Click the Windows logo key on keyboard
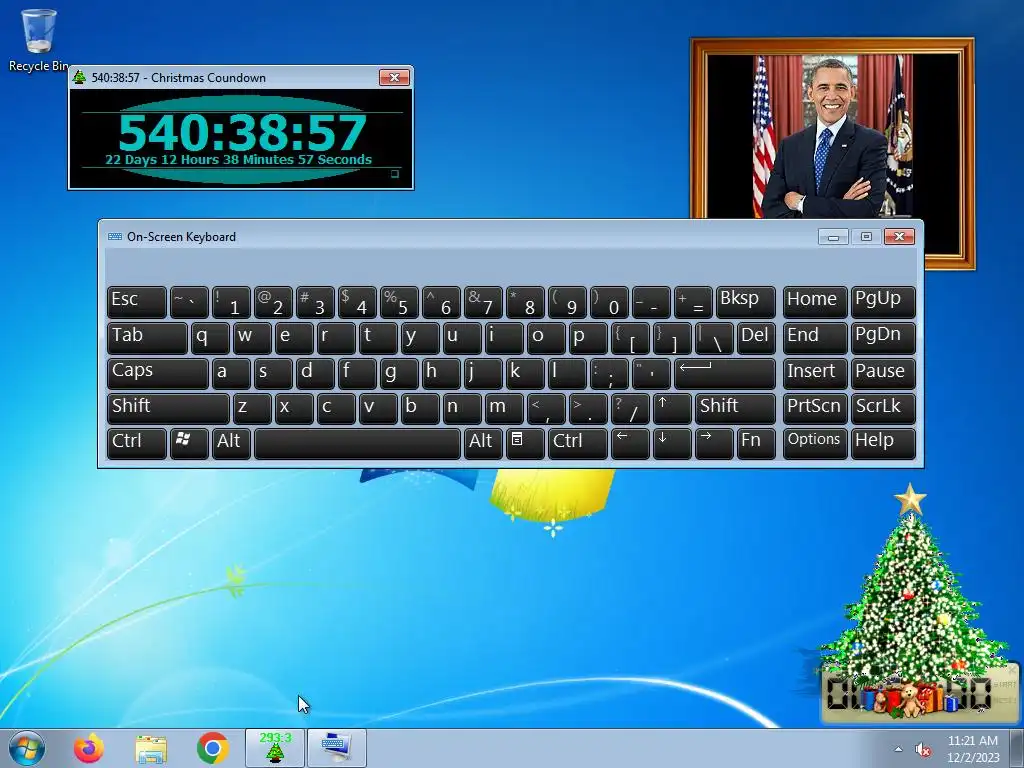Viewport: 1024px width, 768px height. [x=189, y=443]
